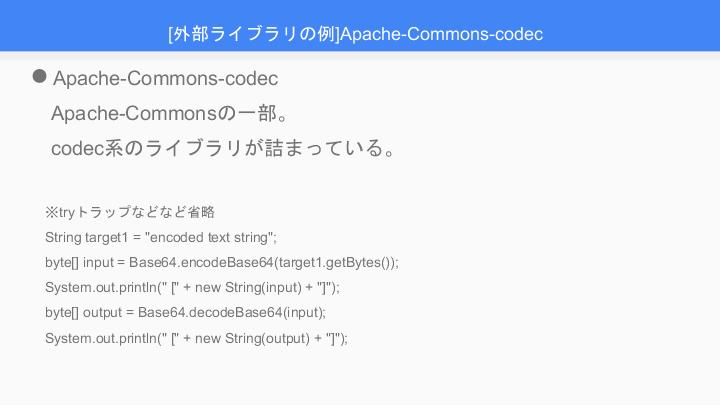Click Base64.encodeBase64 method name
Screen dimensions: 720x405
pos(201,263)
